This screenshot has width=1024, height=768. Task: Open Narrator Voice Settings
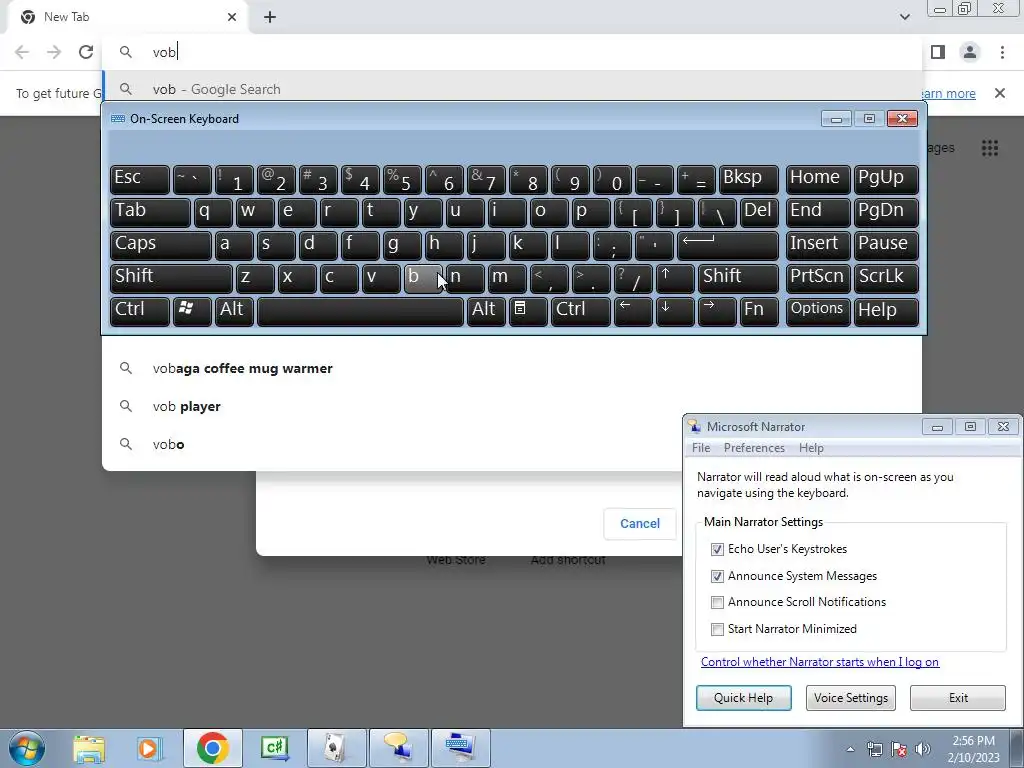tap(850, 697)
